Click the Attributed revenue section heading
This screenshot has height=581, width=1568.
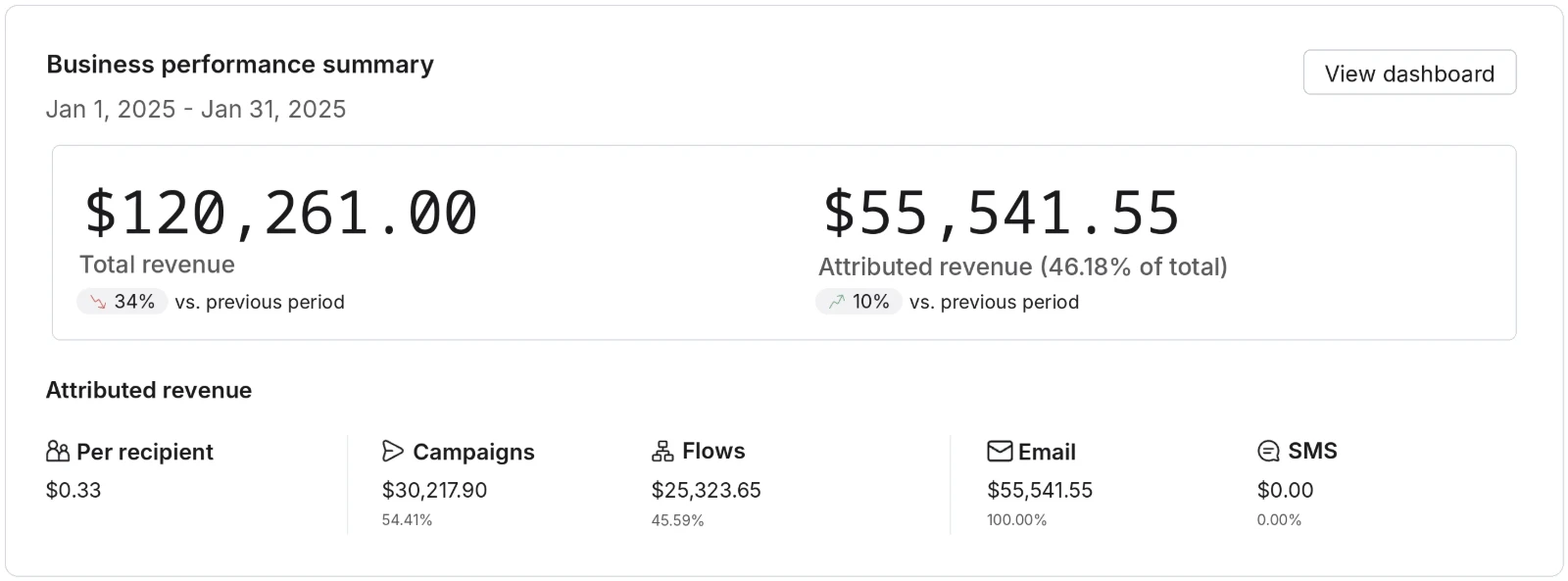[149, 390]
